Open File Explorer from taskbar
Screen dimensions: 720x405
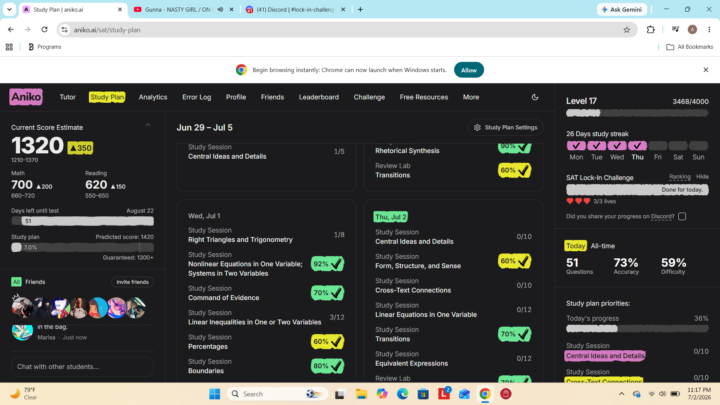(x=361, y=394)
